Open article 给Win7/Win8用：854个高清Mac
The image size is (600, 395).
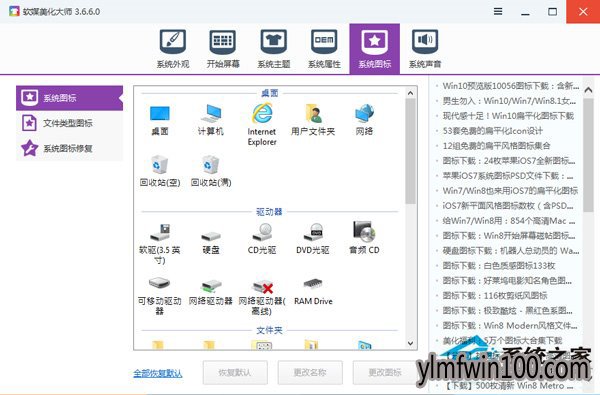(x=509, y=221)
